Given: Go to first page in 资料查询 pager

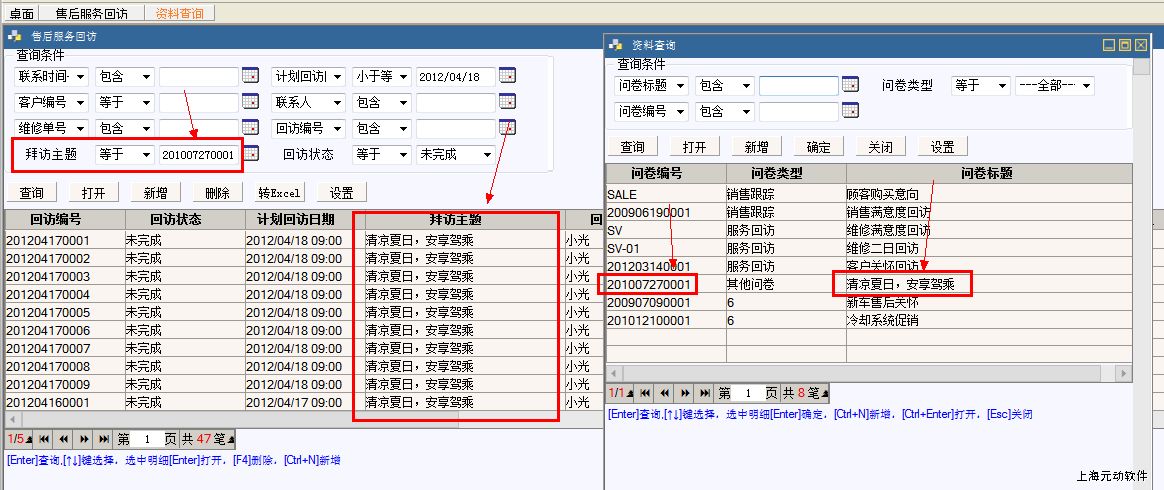Looking at the screenshot, I should coord(646,393).
